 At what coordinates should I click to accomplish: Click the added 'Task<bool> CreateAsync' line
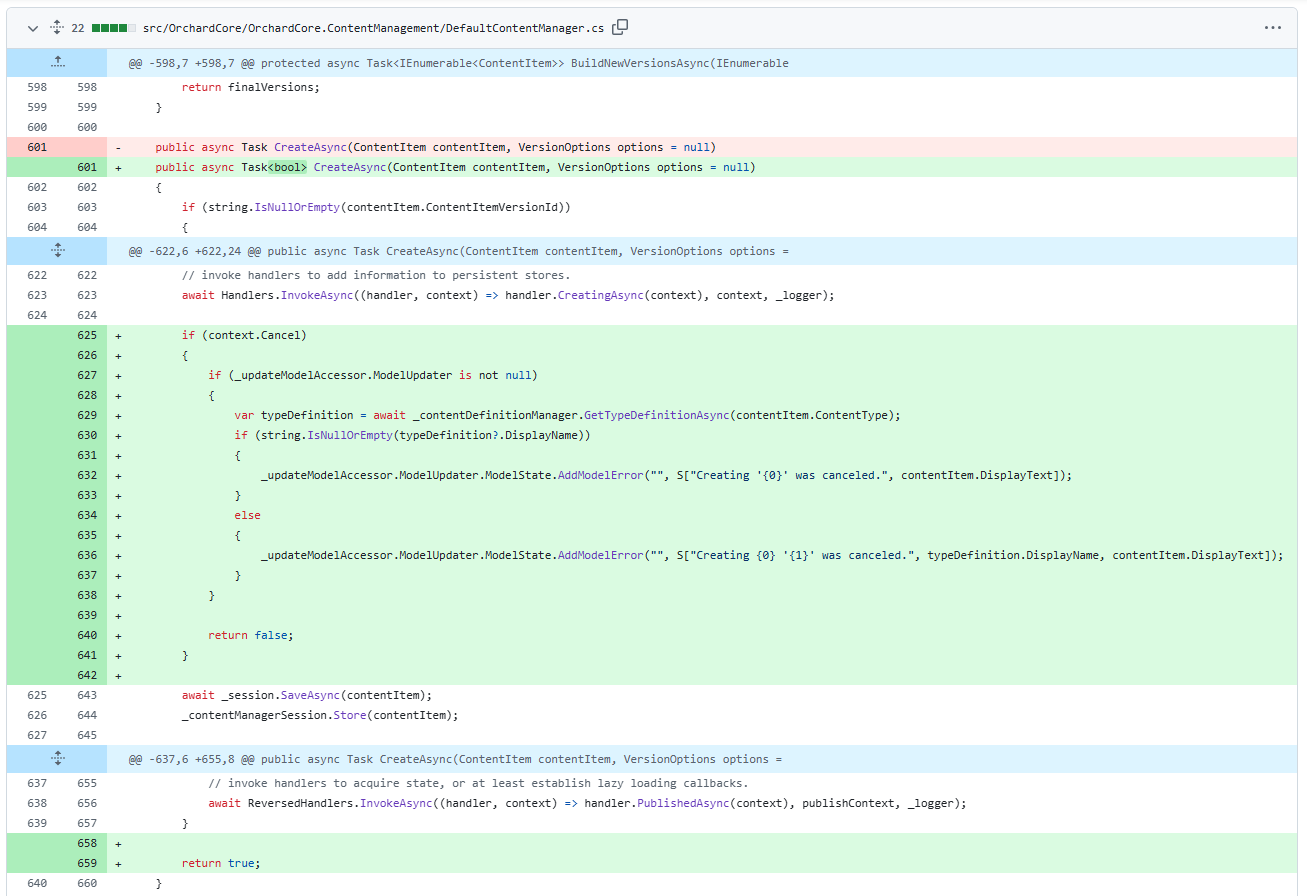tap(455, 167)
